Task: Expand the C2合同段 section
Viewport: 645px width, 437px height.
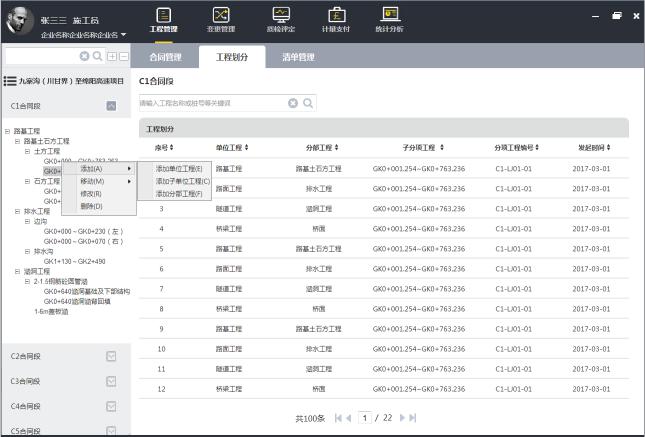Action: coord(111,356)
